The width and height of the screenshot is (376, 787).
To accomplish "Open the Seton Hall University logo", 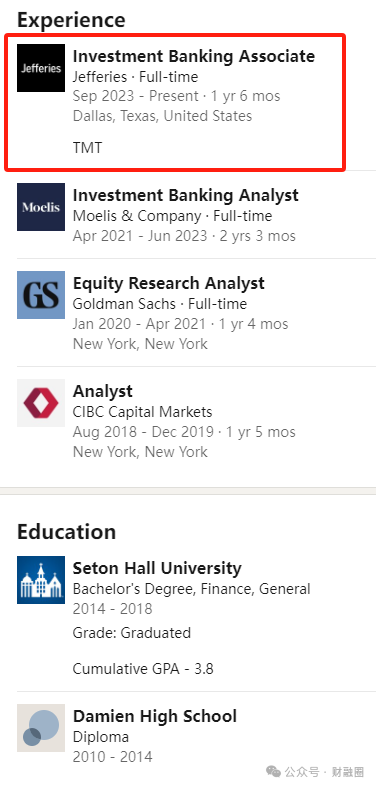I will coord(41,580).
